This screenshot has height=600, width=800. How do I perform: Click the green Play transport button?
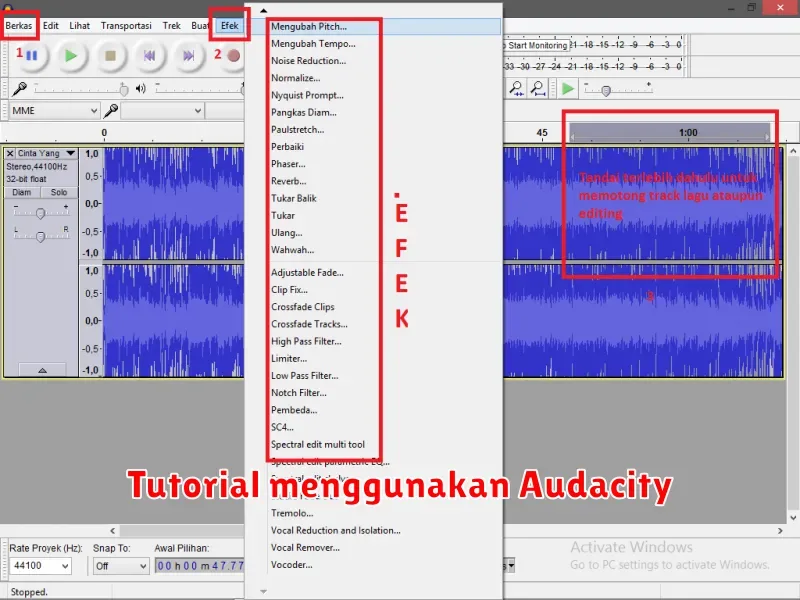(x=70, y=56)
